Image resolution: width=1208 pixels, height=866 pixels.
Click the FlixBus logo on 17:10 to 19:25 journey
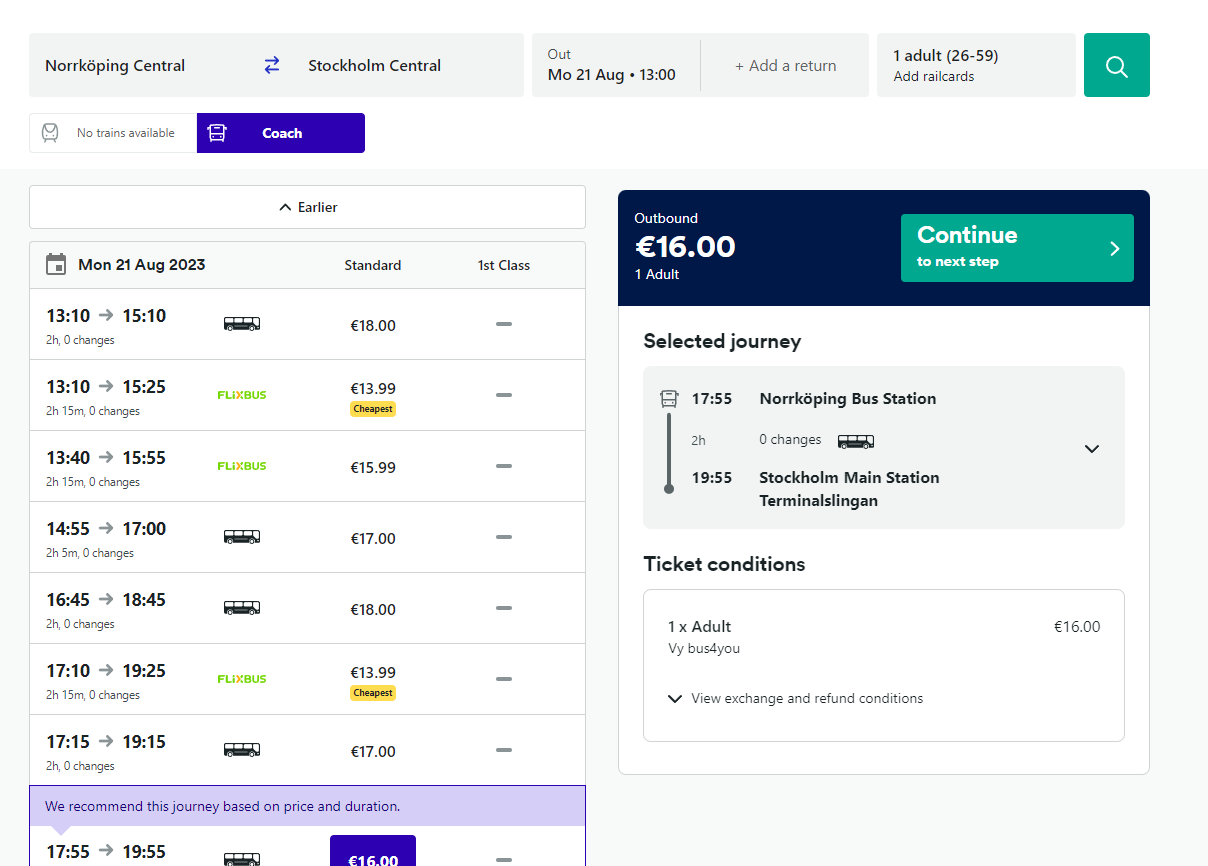(x=242, y=679)
